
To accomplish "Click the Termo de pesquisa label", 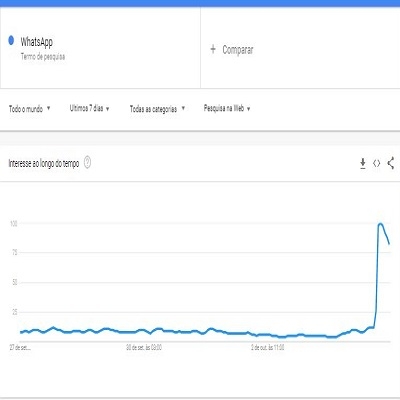I will coord(43,57).
